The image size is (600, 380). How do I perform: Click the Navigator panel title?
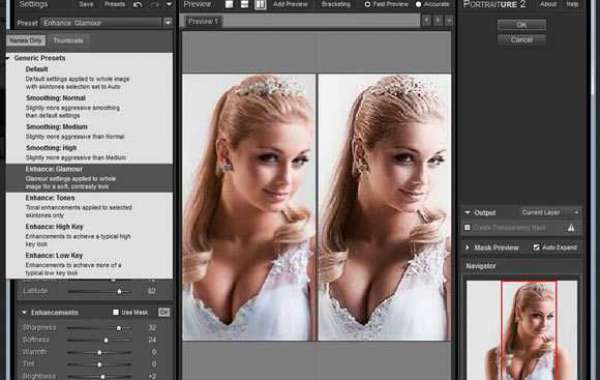click(481, 266)
